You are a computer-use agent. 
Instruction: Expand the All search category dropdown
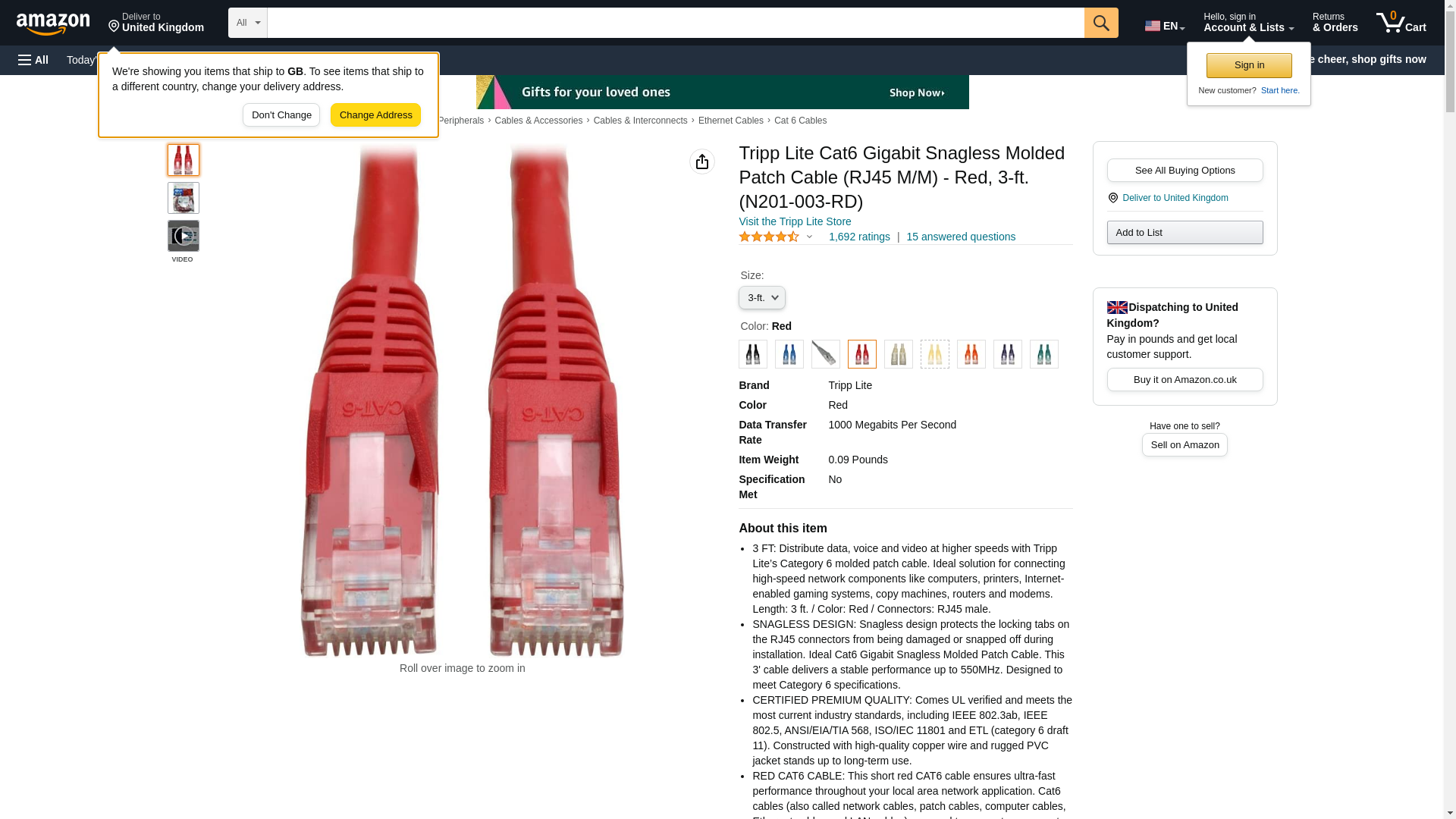point(248,23)
